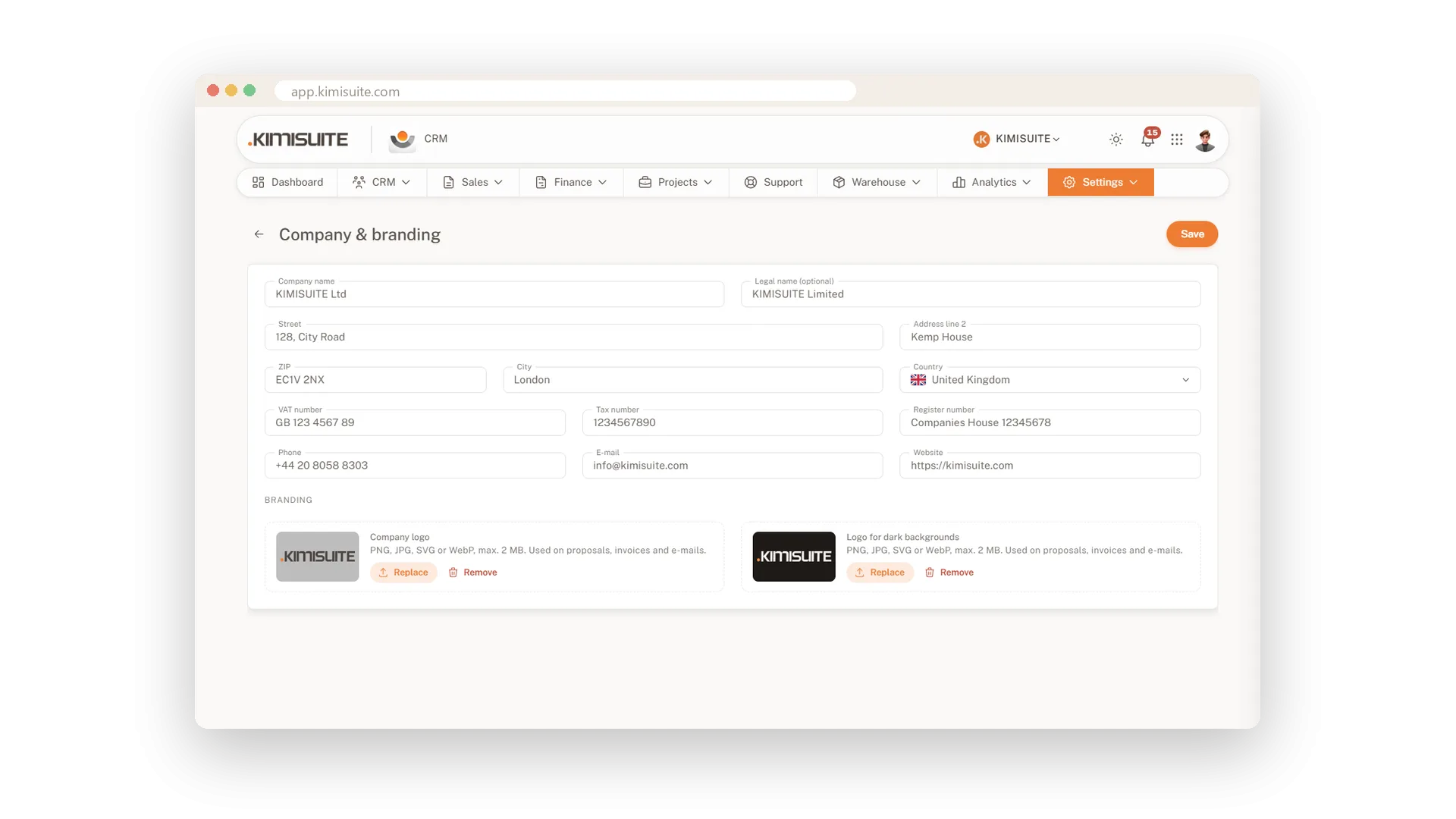Expand the Settings menu

[x=1100, y=182]
